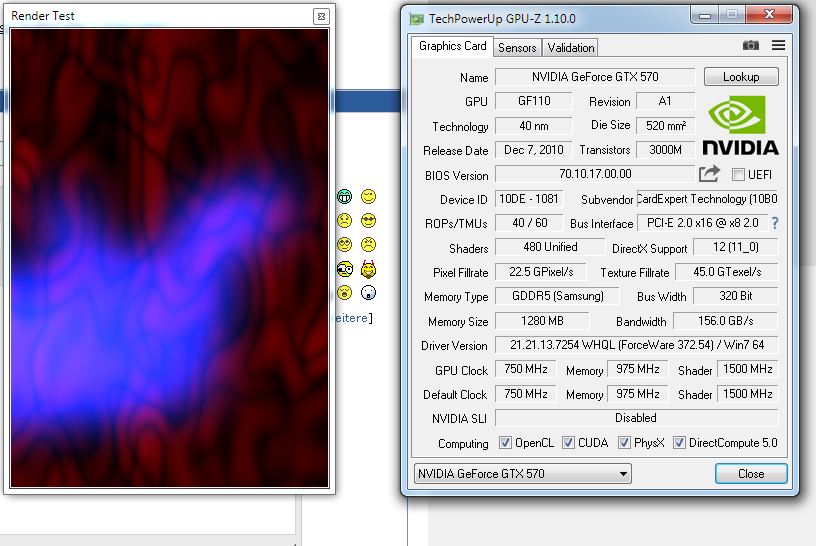Pick the green grinning emoticon
The height and width of the screenshot is (546, 816).
(x=345, y=197)
